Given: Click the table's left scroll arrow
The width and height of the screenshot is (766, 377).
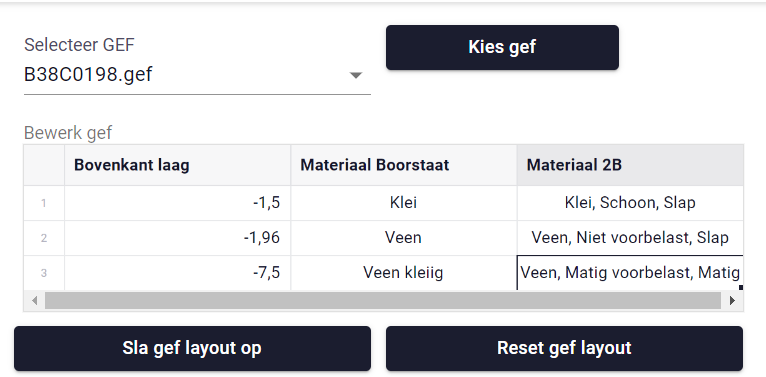Looking at the screenshot, I should 35,301.
